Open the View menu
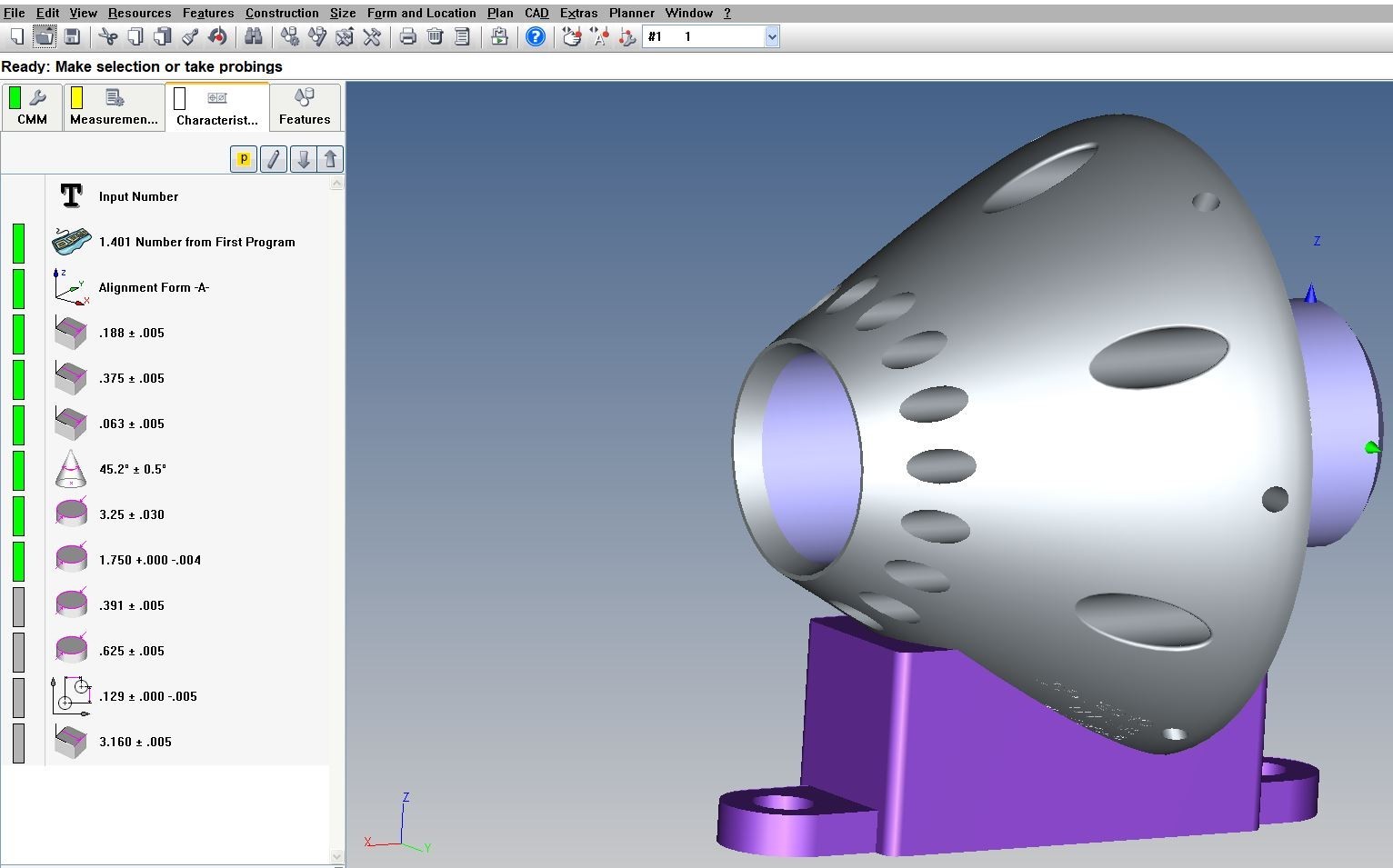The image size is (1393, 868). click(x=83, y=13)
